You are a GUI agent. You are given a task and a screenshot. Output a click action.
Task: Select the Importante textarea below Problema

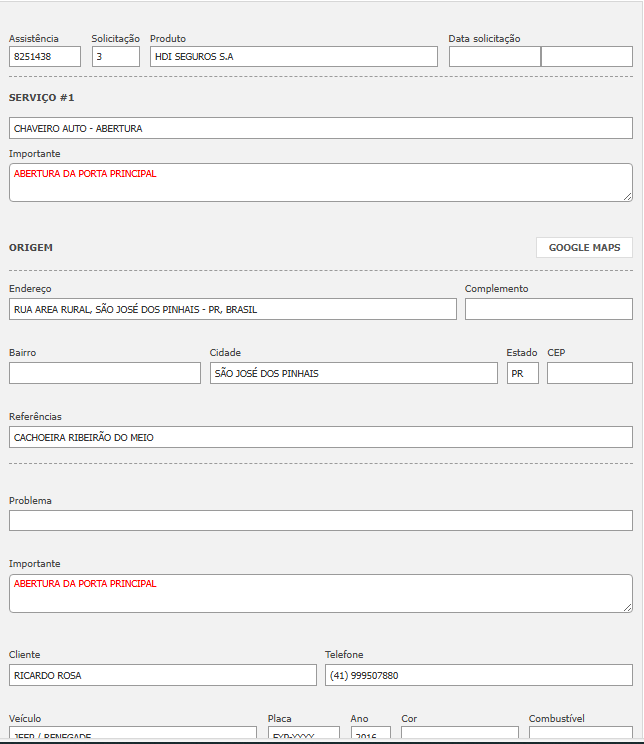[320, 594]
